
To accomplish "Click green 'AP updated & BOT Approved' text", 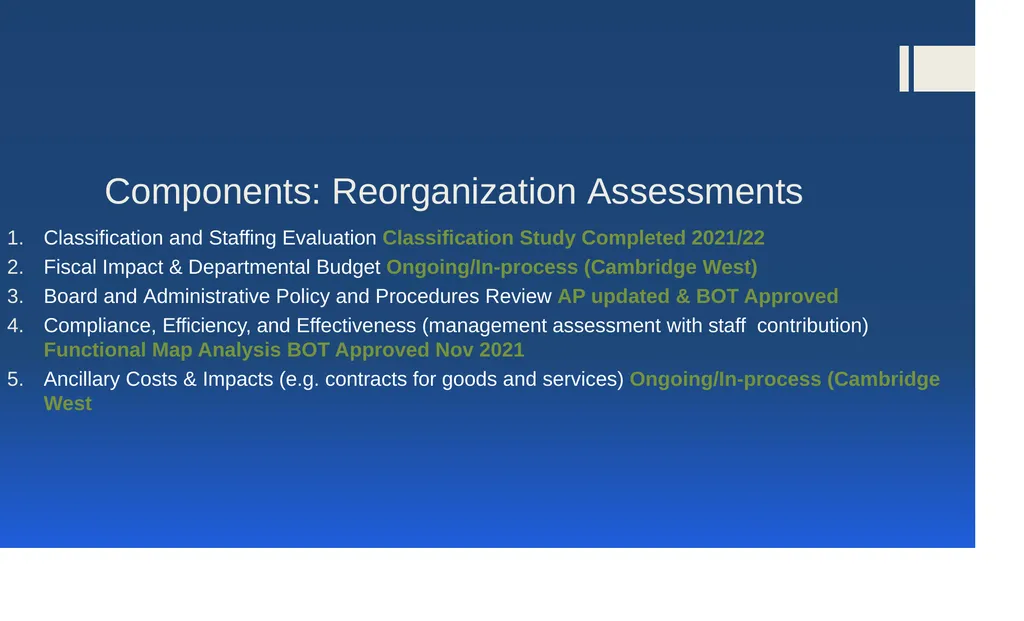I will [x=698, y=296].
